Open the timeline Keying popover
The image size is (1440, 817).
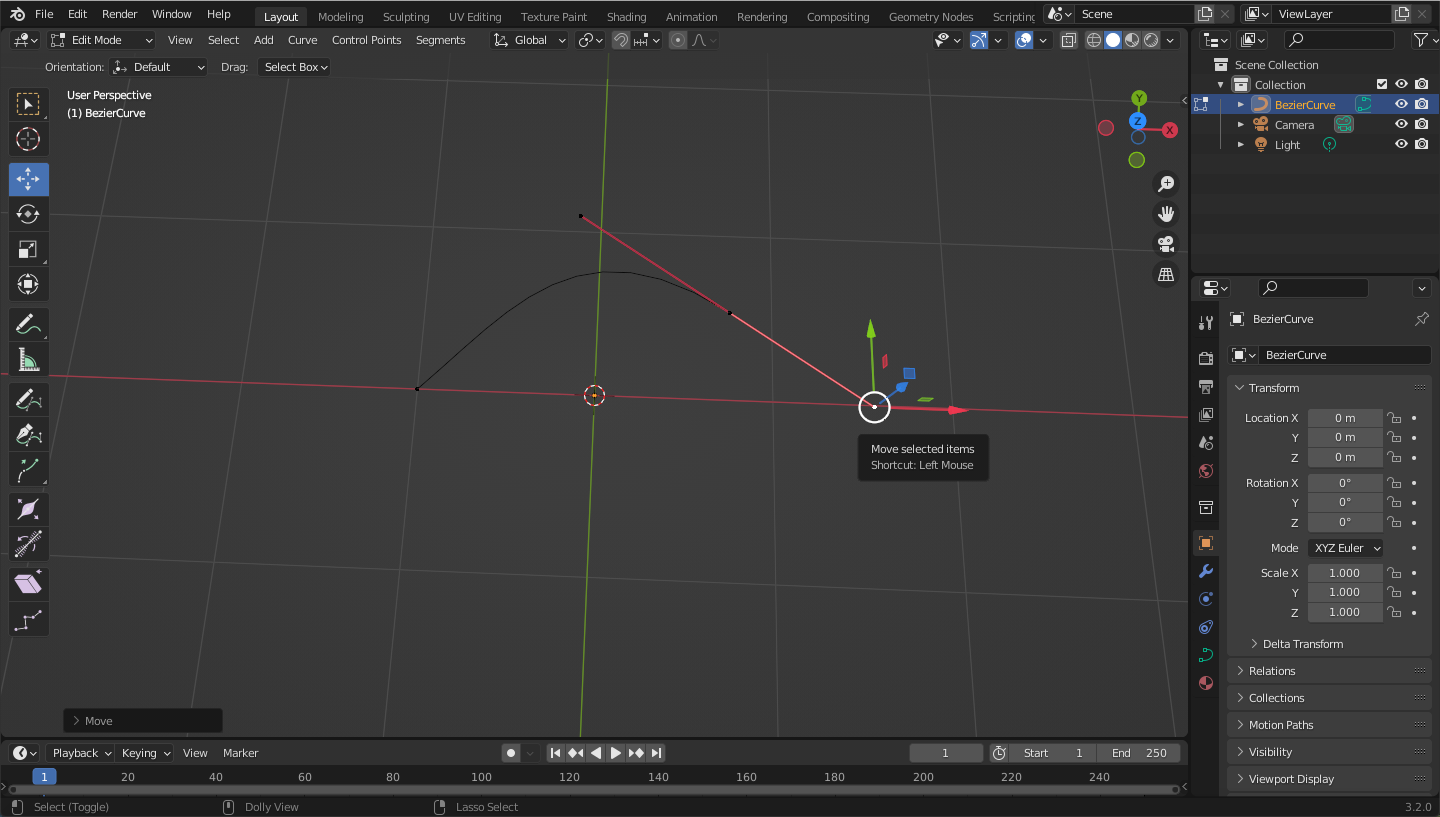coord(145,753)
